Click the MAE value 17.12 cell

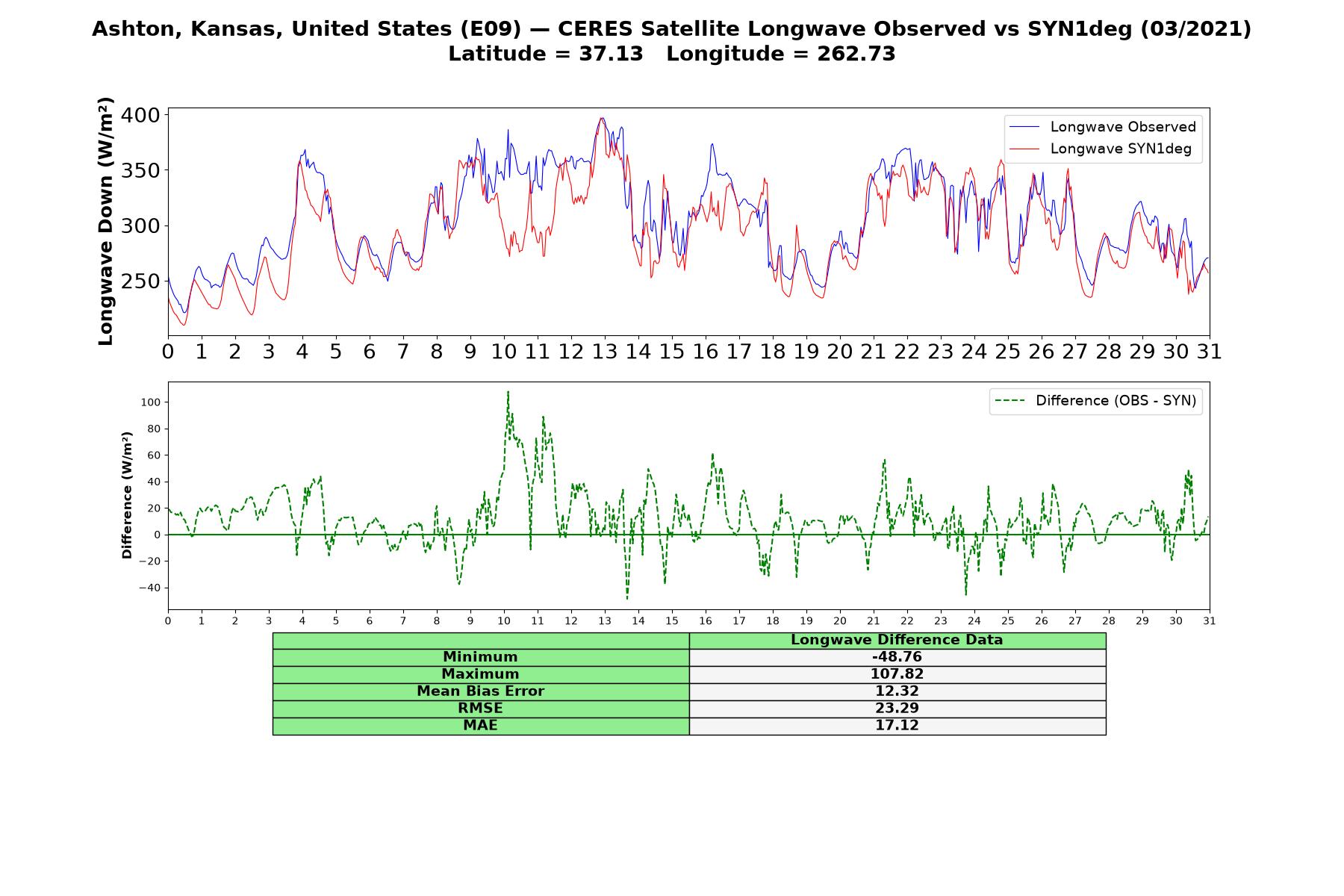[897, 726]
